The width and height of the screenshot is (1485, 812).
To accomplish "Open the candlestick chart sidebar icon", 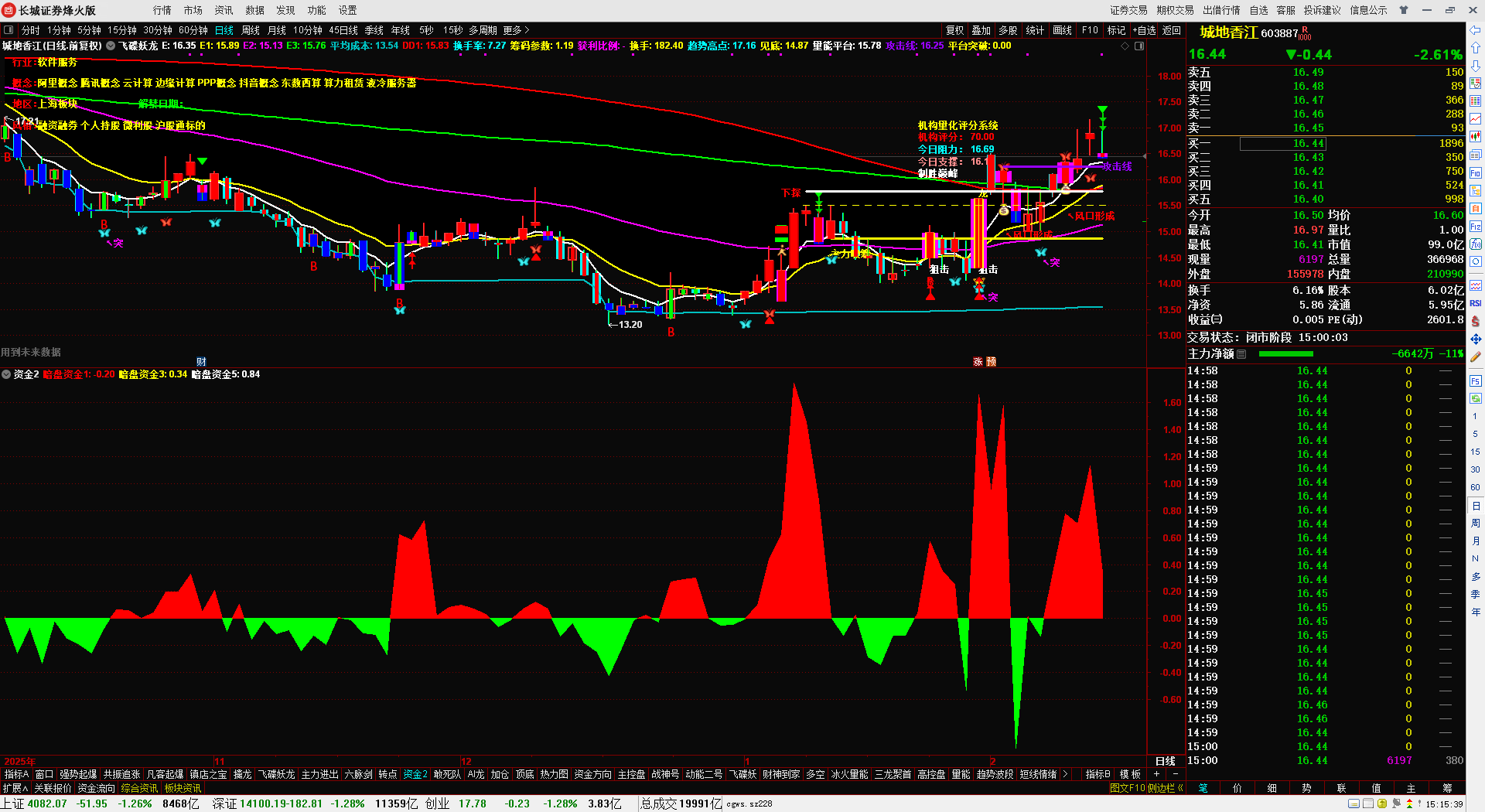I will [x=1475, y=137].
